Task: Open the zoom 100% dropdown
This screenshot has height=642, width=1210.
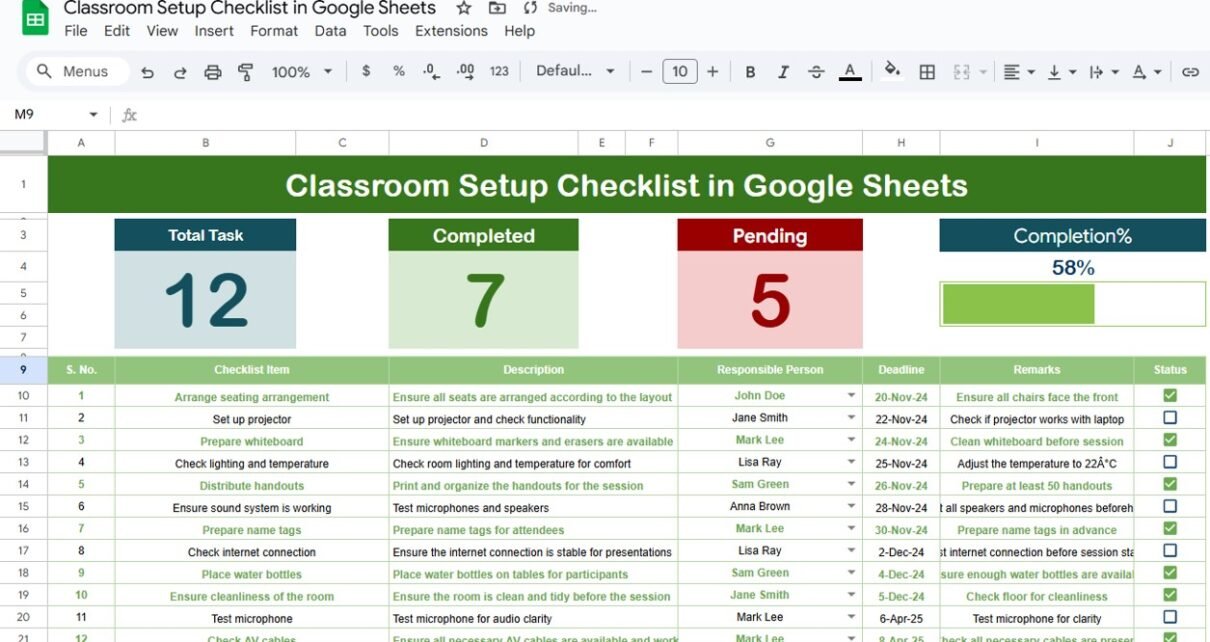Action: [x=303, y=72]
